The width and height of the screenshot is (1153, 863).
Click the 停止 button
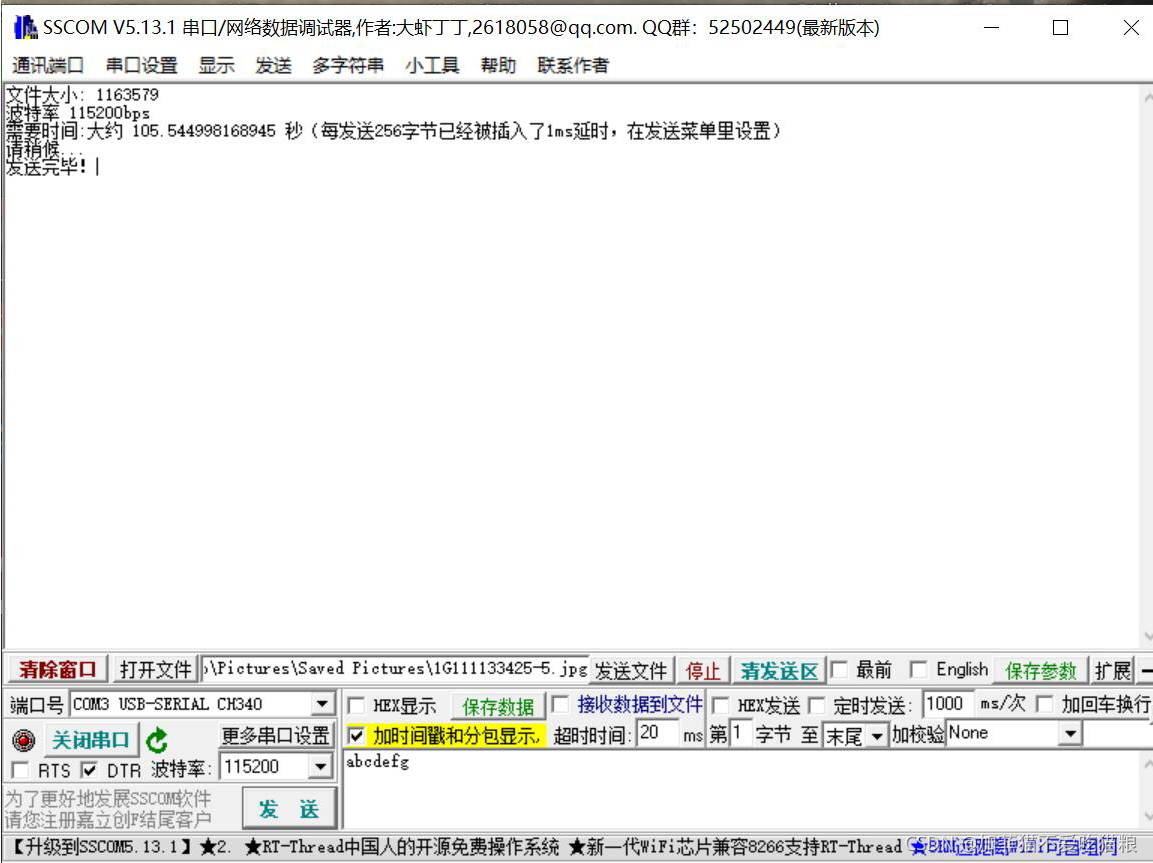click(703, 671)
